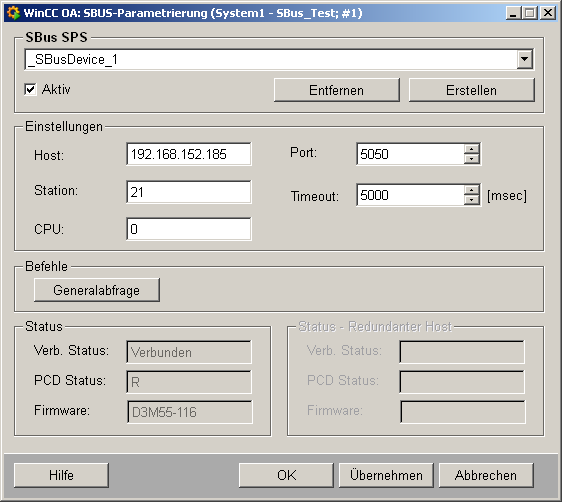Click the Port number field
This screenshot has width=562, height=502.
[411, 154]
